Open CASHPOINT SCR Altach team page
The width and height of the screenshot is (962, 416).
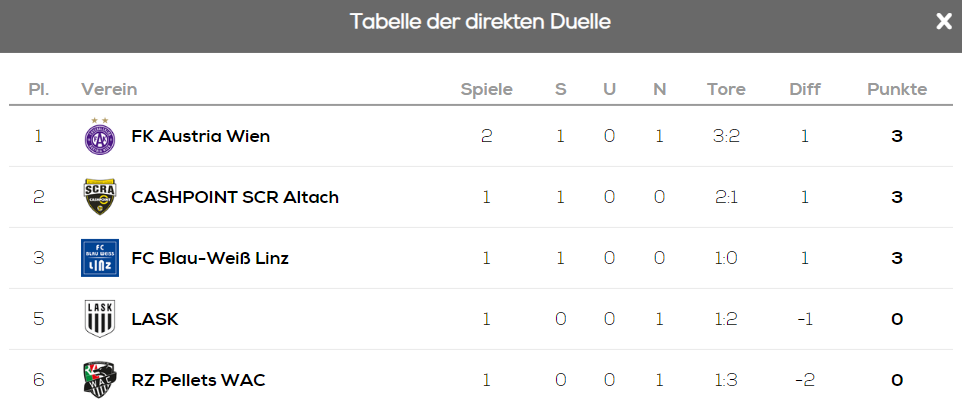tap(235, 197)
